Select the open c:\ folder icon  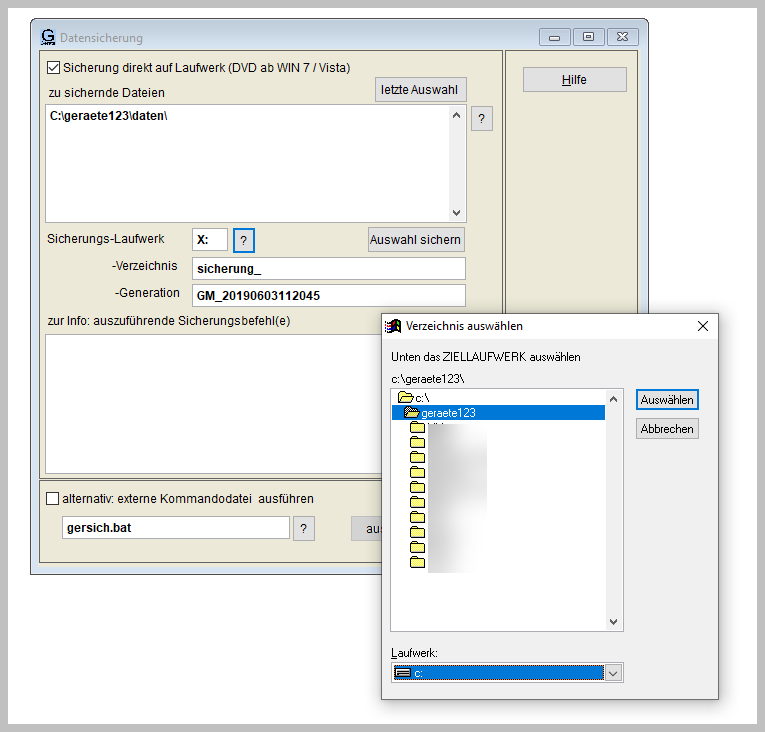405,398
